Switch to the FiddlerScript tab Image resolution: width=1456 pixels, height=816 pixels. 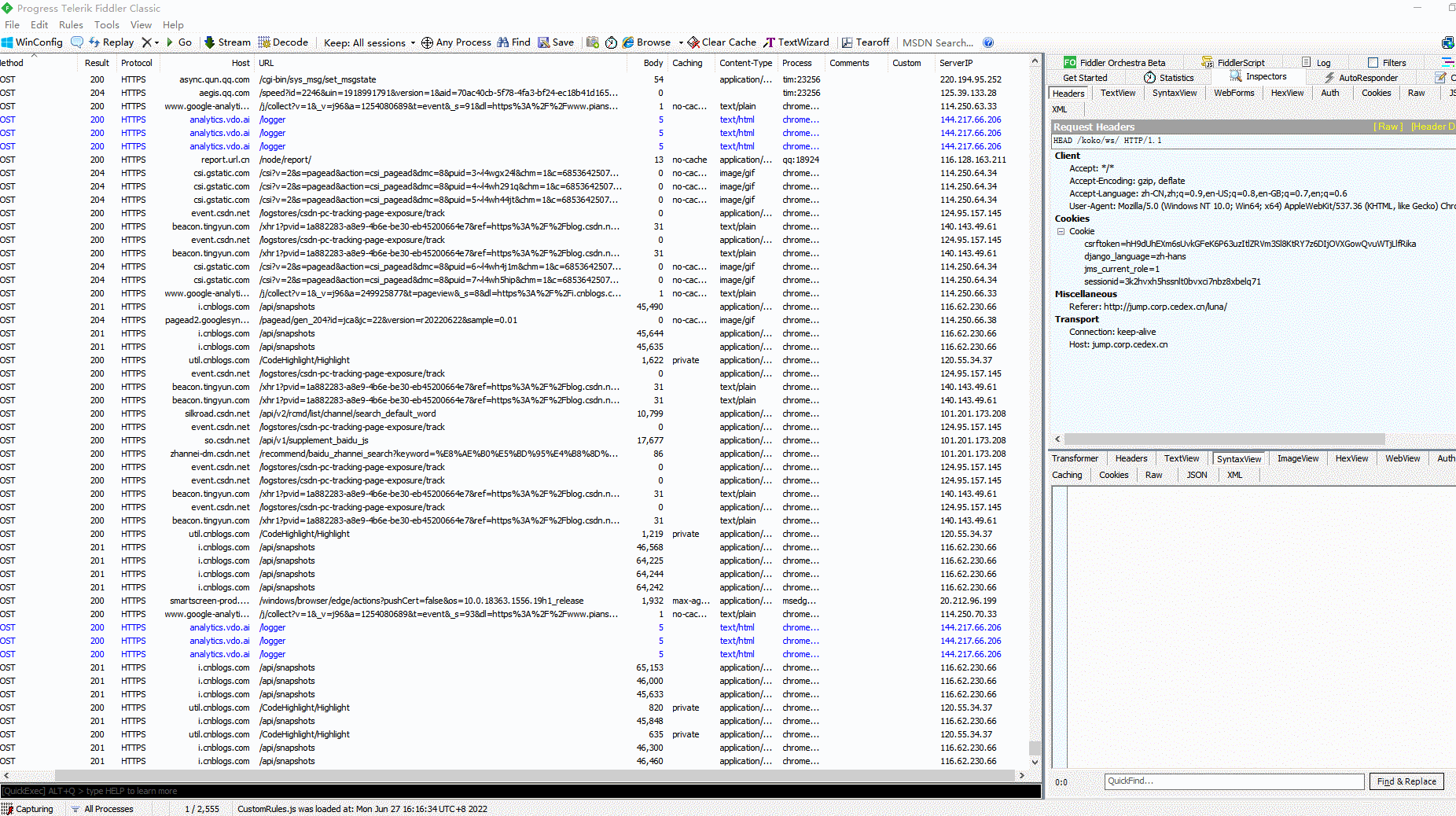click(x=1234, y=63)
